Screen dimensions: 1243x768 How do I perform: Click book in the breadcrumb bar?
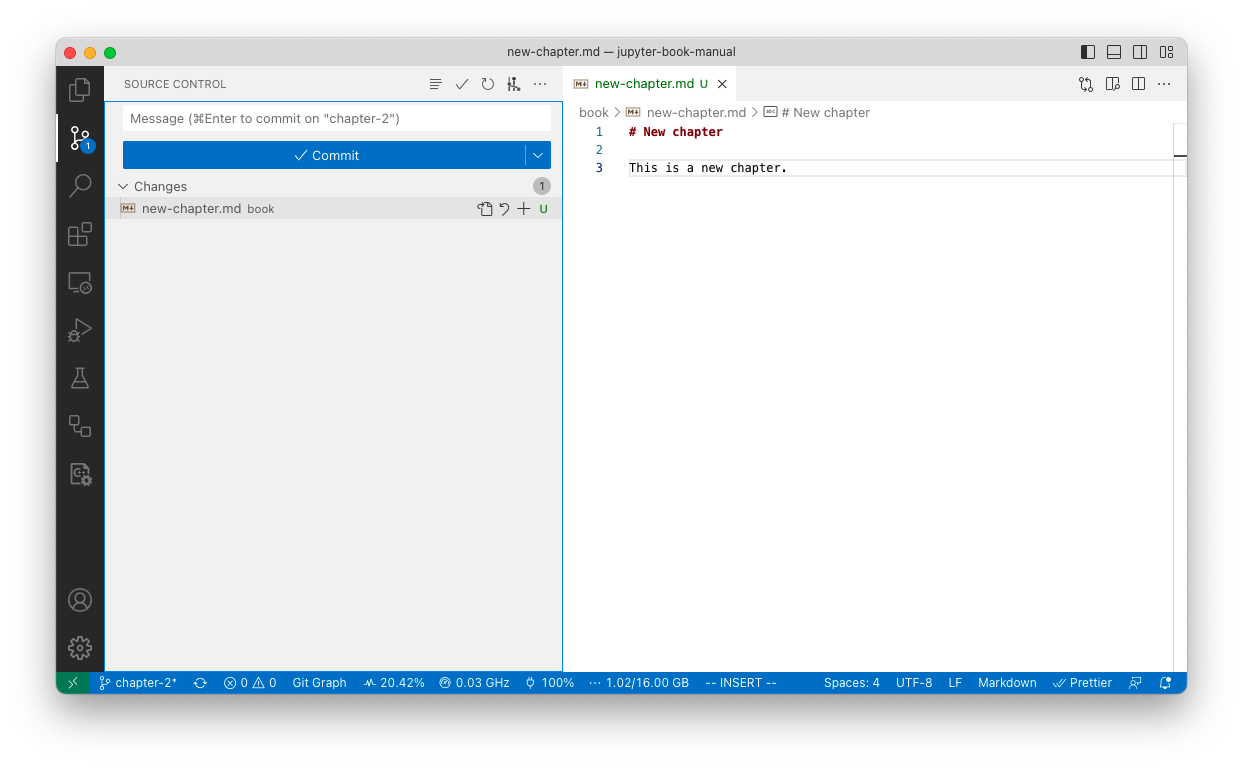coord(593,112)
